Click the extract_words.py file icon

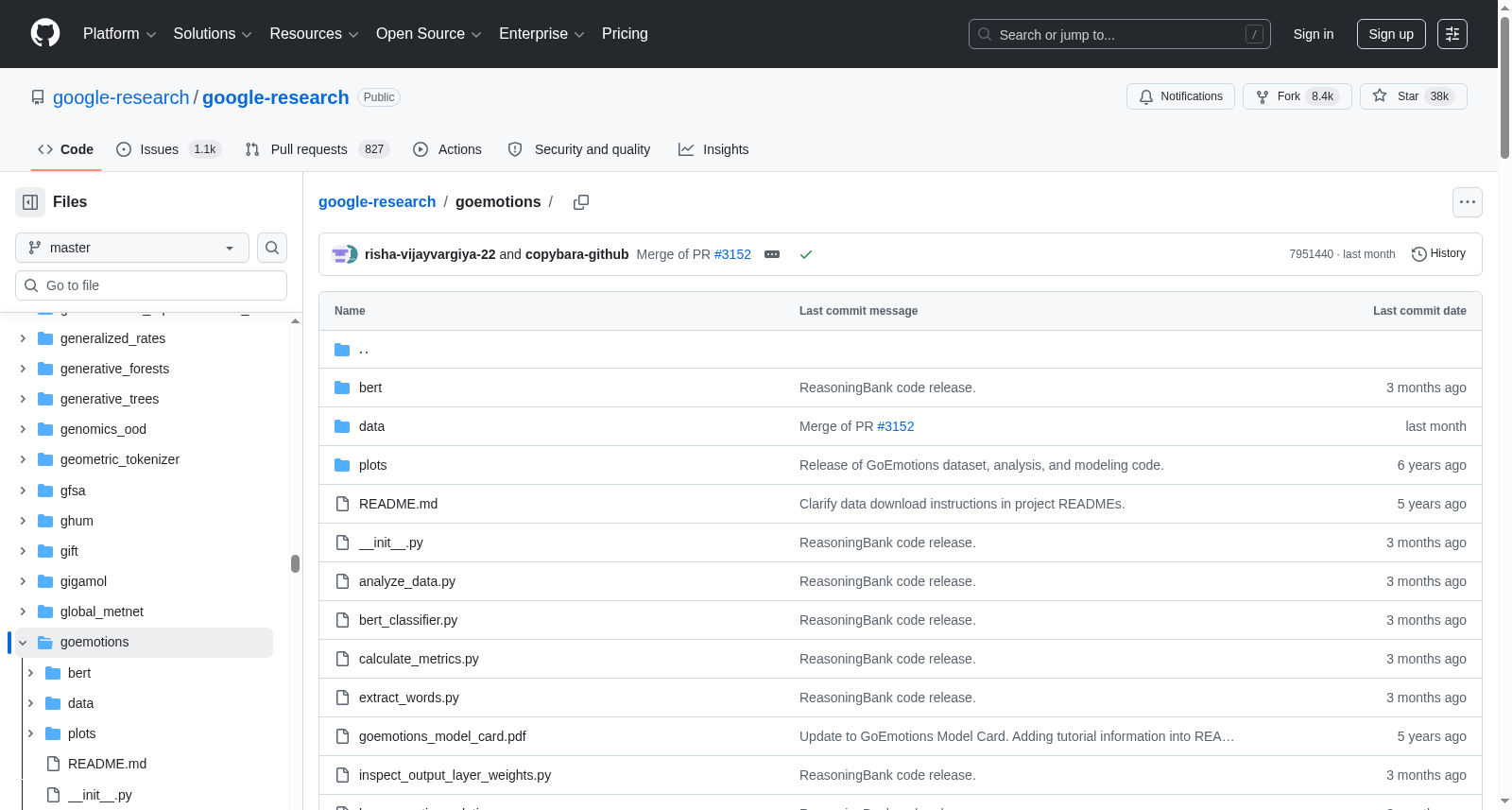(x=342, y=698)
